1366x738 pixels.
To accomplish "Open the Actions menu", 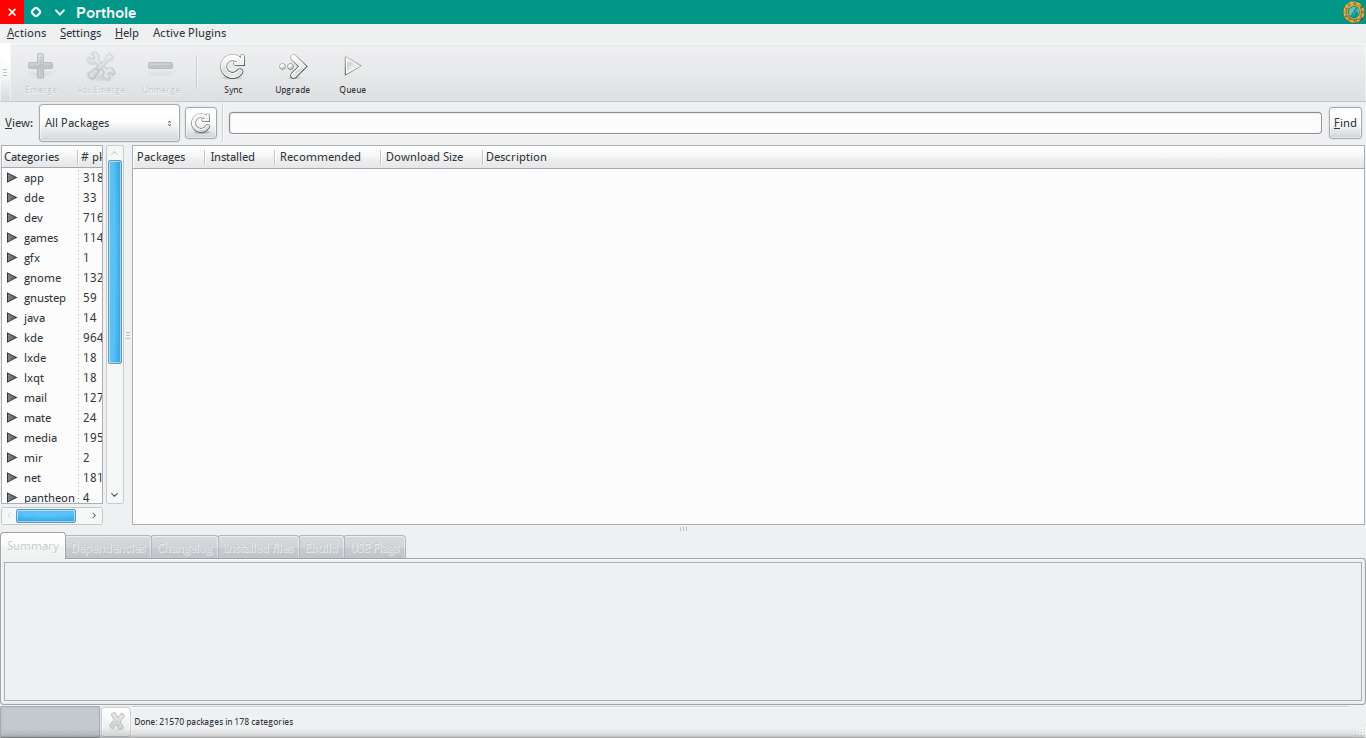I will click(26, 32).
